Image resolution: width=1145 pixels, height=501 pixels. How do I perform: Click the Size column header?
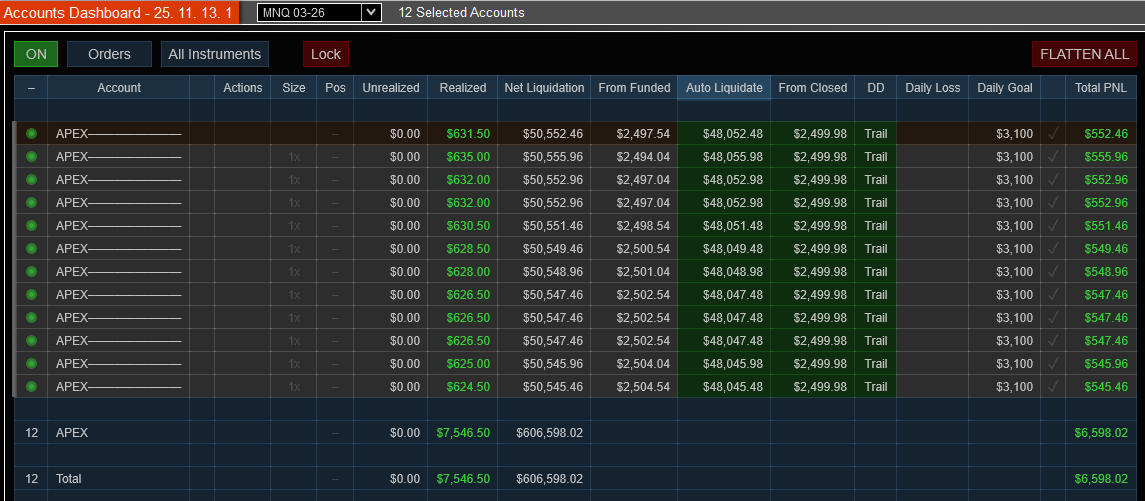click(294, 88)
